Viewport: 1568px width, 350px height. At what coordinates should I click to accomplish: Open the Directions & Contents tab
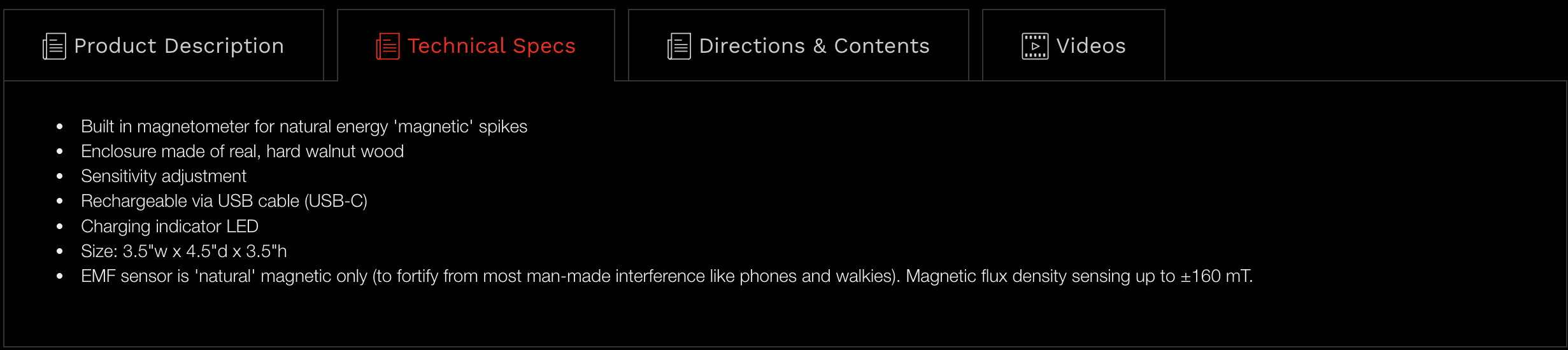click(814, 46)
